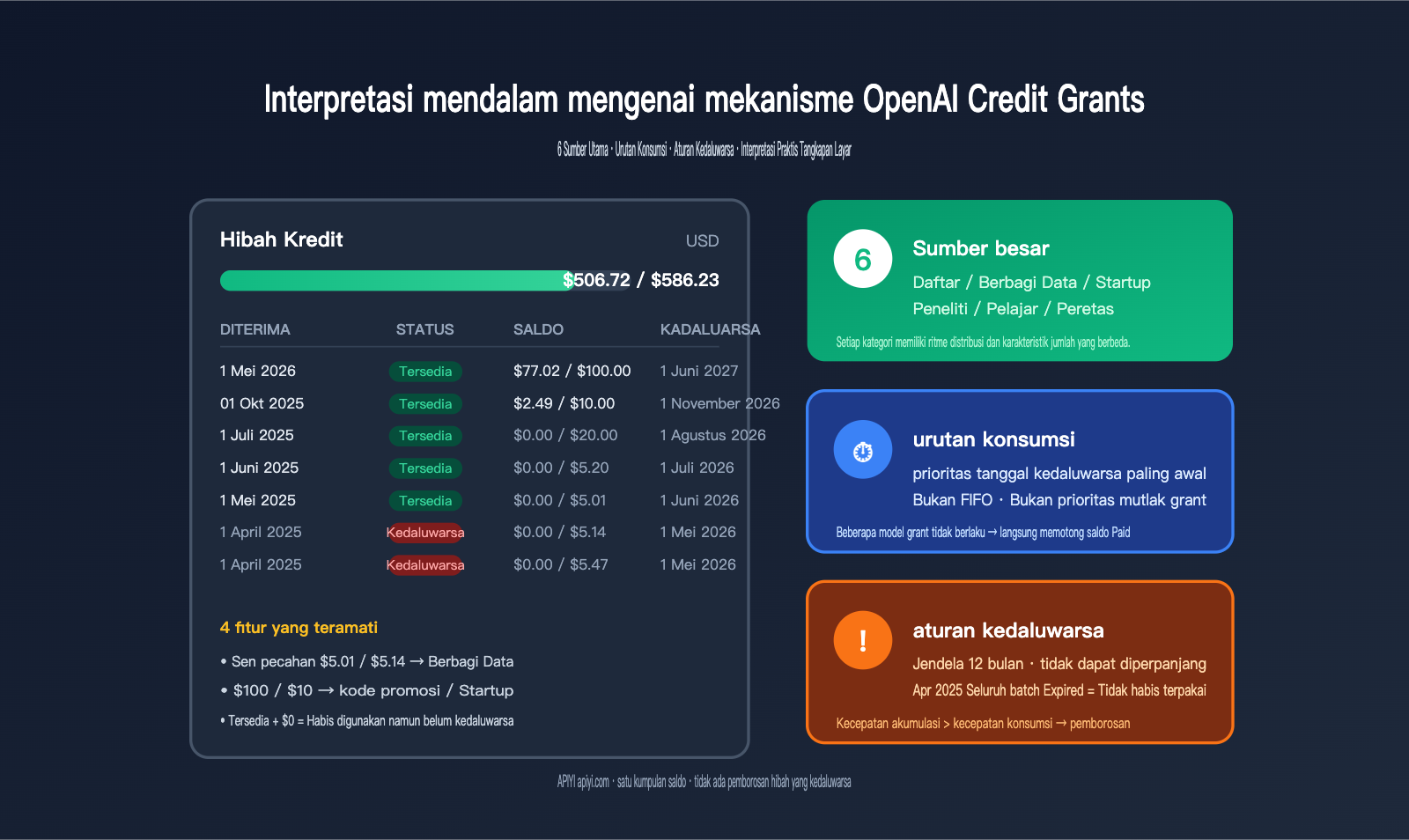Click the balance $0.00 / $5.14
The image size is (1409, 840).
[x=560, y=532]
